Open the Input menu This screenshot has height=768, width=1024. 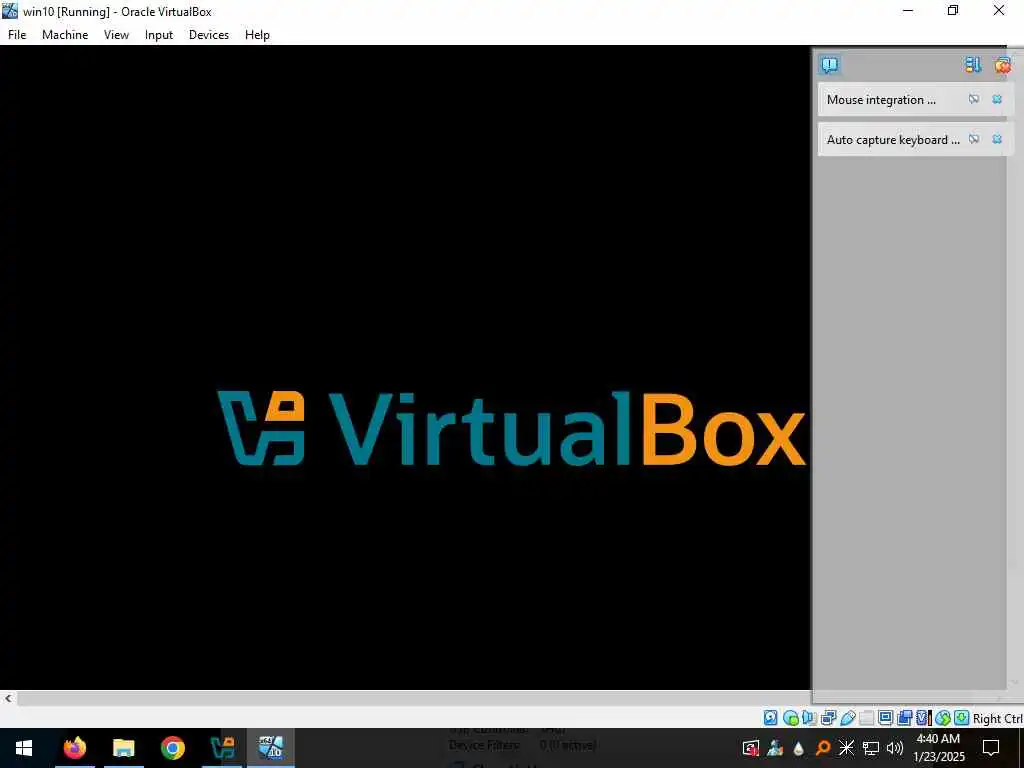159,35
